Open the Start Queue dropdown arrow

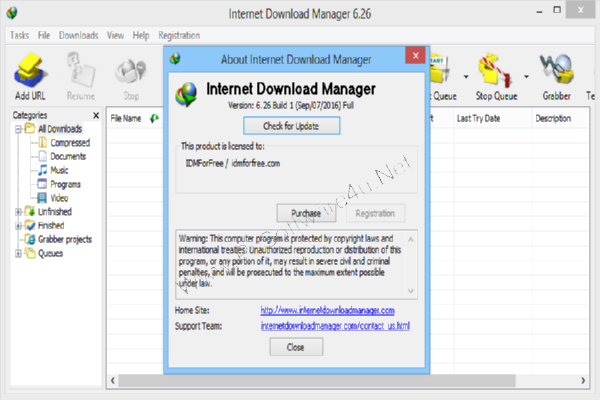point(466,77)
